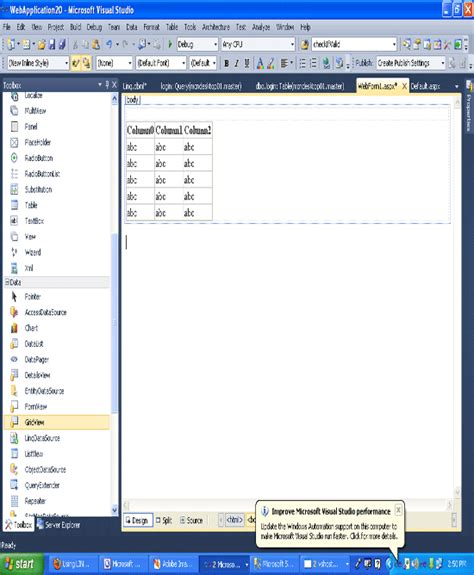Switch to Design view
Screen dimensions: 474x575
click(x=137, y=520)
